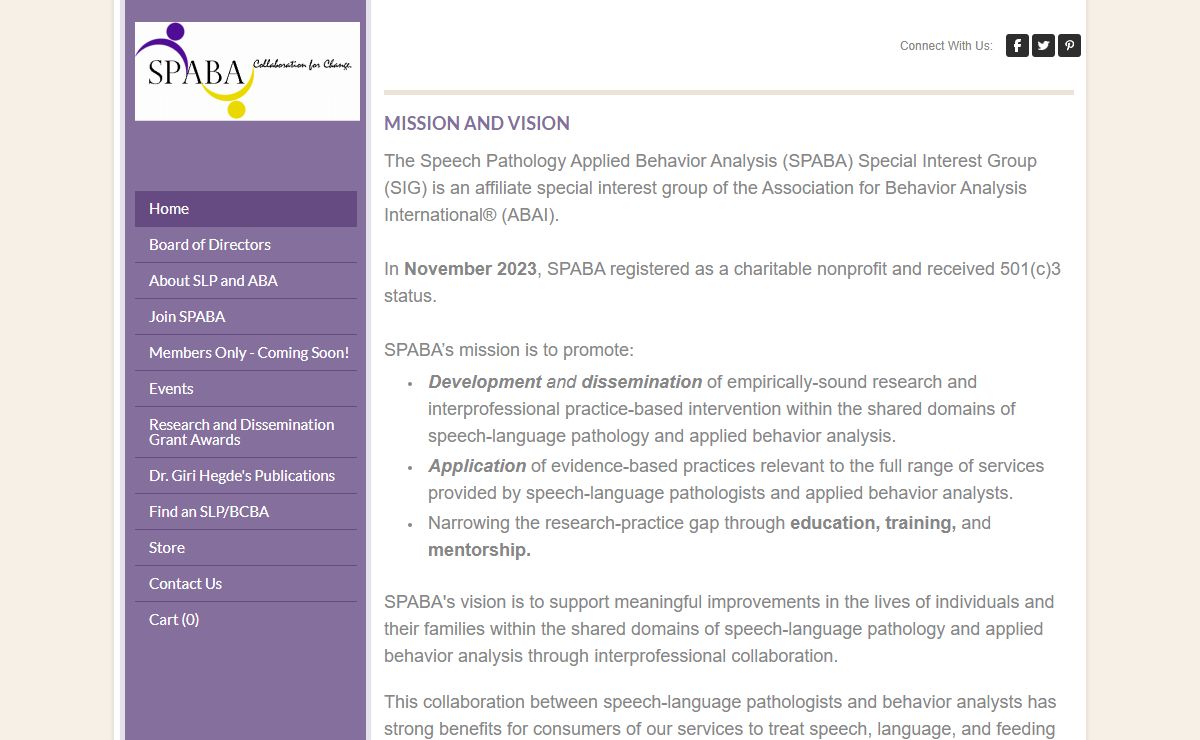Viewport: 1200px width, 740px height.
Task: Click the paragraph starting 'This collaboration between'
Action: click(720, 716)
